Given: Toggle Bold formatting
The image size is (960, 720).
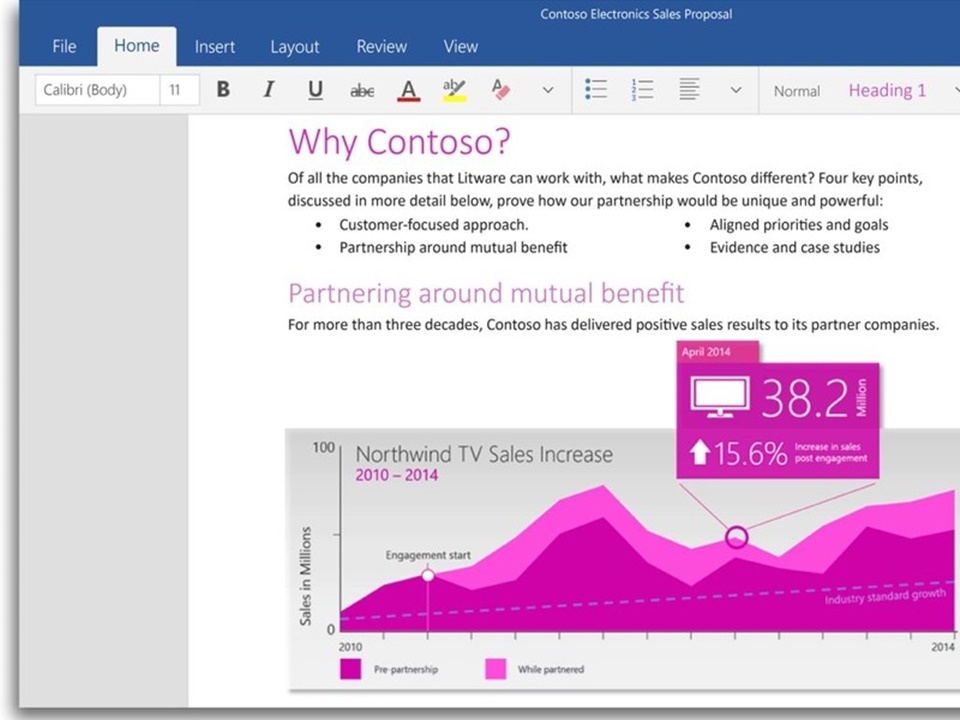Looking at the screenshot, I should point(223,90).
